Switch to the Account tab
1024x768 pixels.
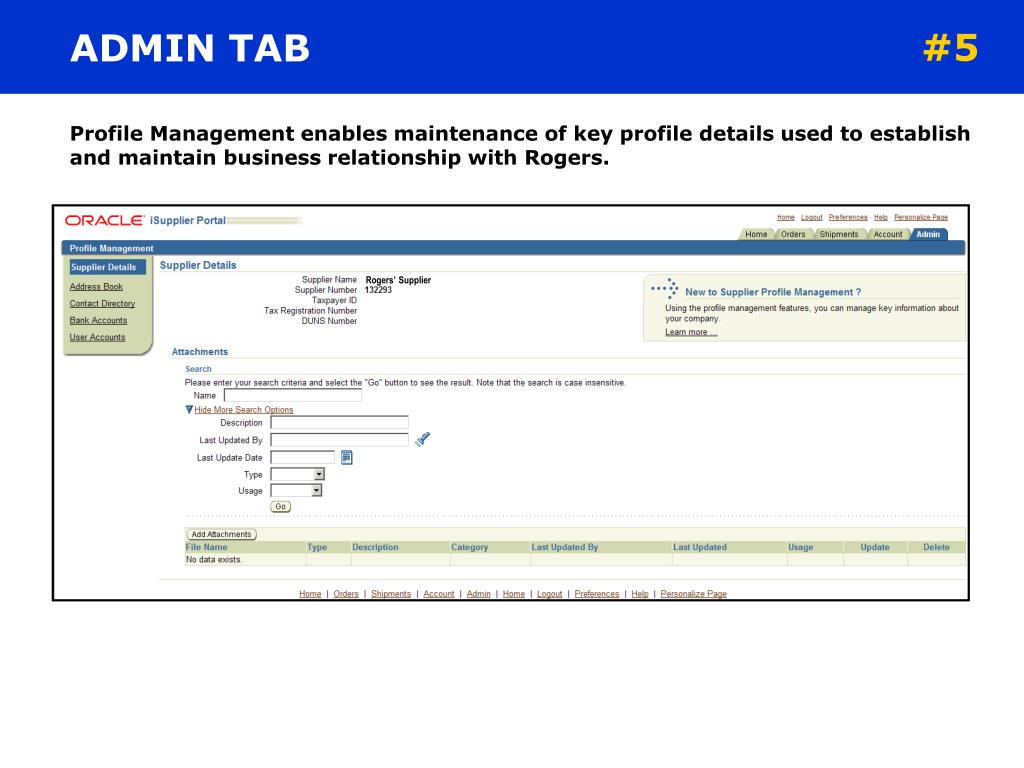point(888,234)
